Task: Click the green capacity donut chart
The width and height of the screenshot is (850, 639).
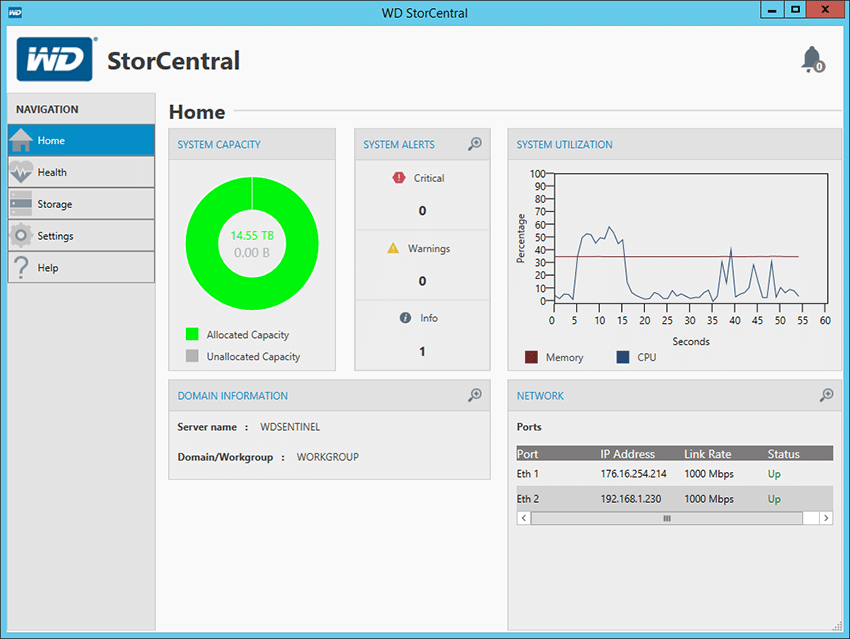Action: [202, 244]
